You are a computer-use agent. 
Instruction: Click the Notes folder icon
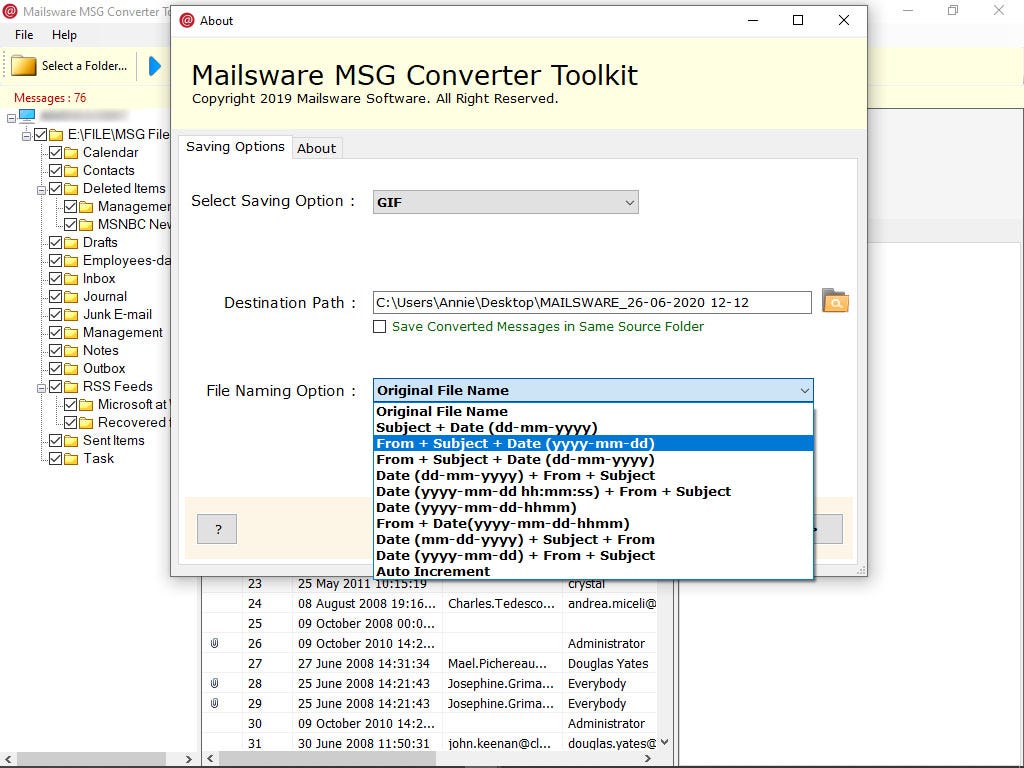[x=71, y=351]
